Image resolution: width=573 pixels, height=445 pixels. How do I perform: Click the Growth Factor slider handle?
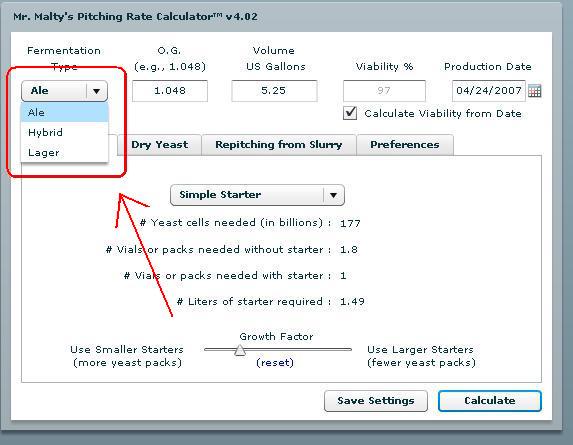[x=240, y=350]
